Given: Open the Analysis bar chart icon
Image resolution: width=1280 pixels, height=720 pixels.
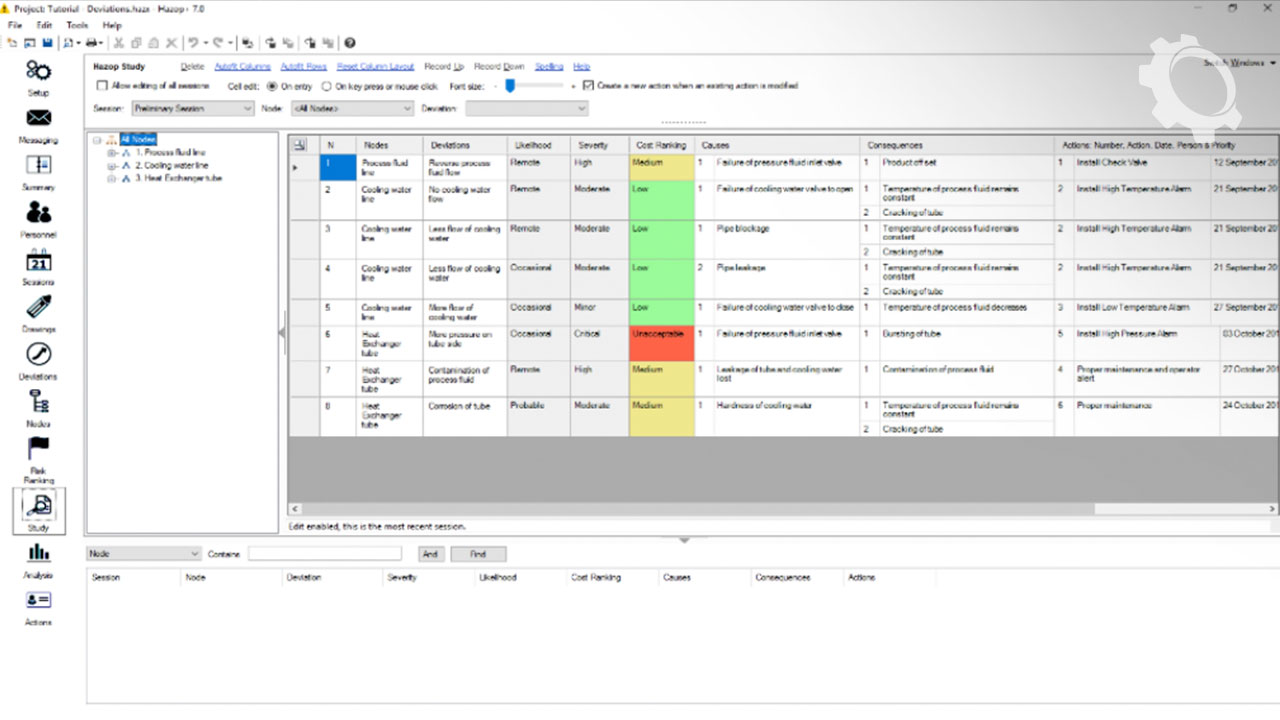Looking at the screenshot, I should coord(38,553).
